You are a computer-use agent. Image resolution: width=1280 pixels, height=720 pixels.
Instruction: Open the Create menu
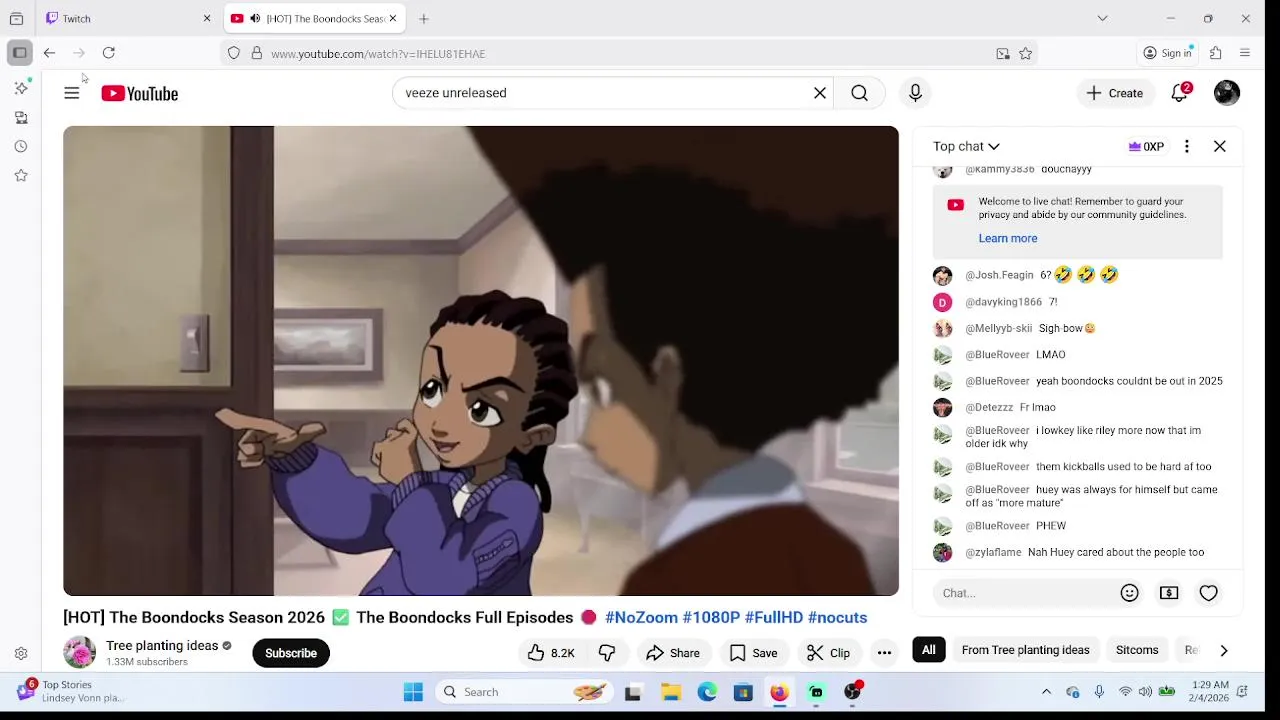coord(1115,93)
